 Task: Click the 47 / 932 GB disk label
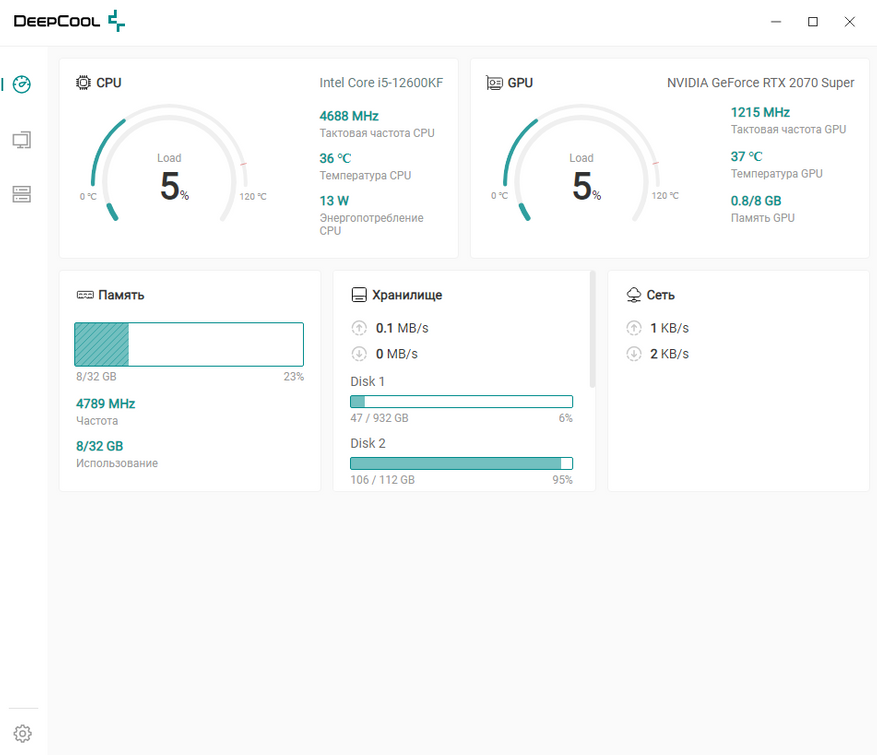tap(379, 418)
